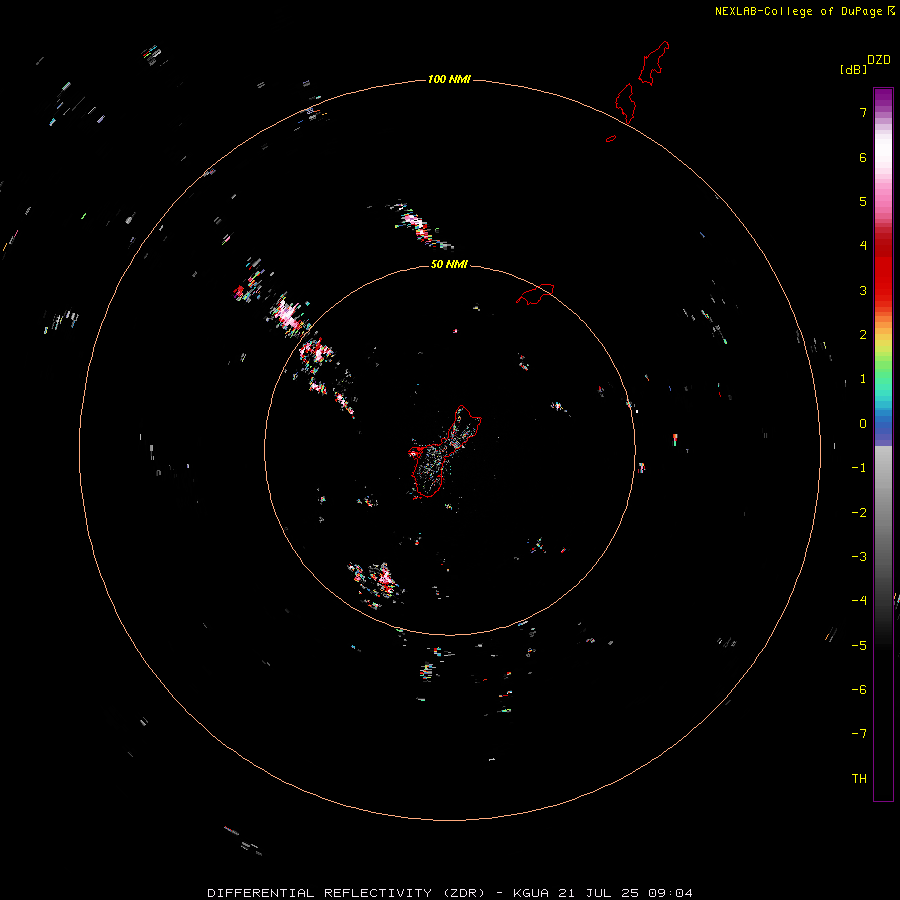The height and width of the screenshot is (900, 900).
Task: Click the small island outline on 50 NMI ring
Action: click(x=535, y=294)
